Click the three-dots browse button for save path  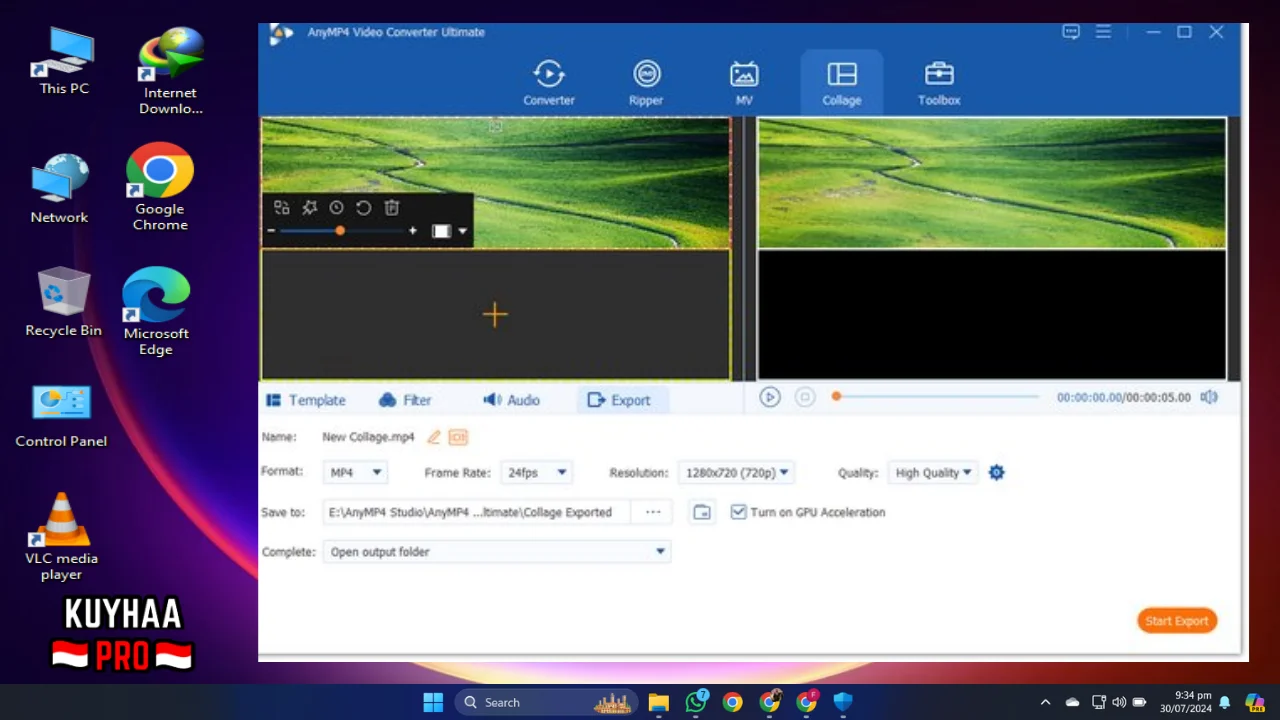653,512
